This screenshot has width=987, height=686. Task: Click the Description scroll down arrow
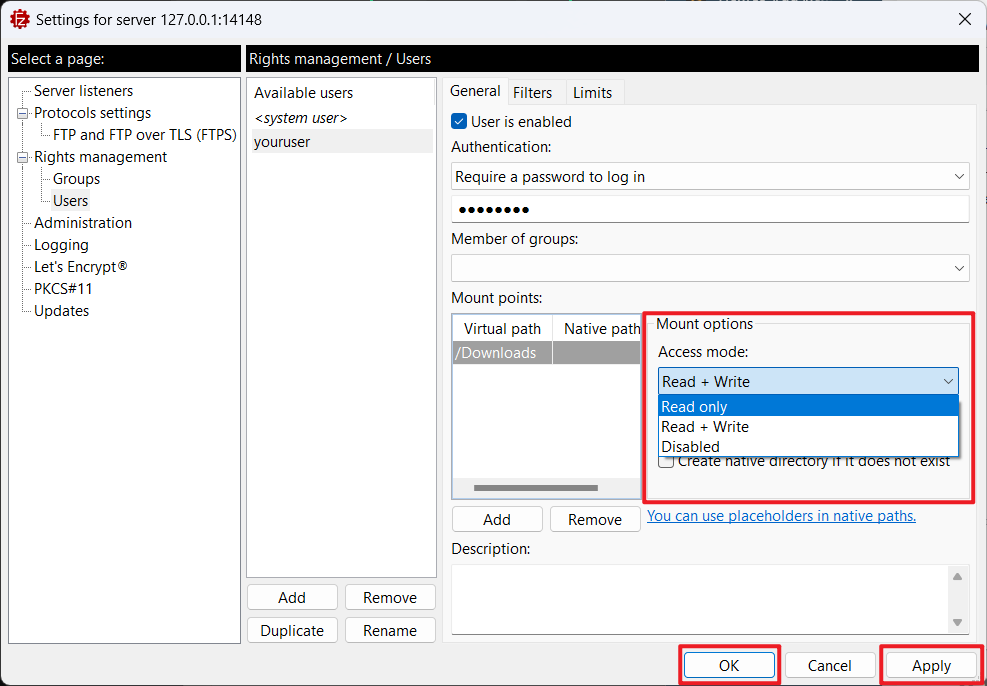[957, 622]
